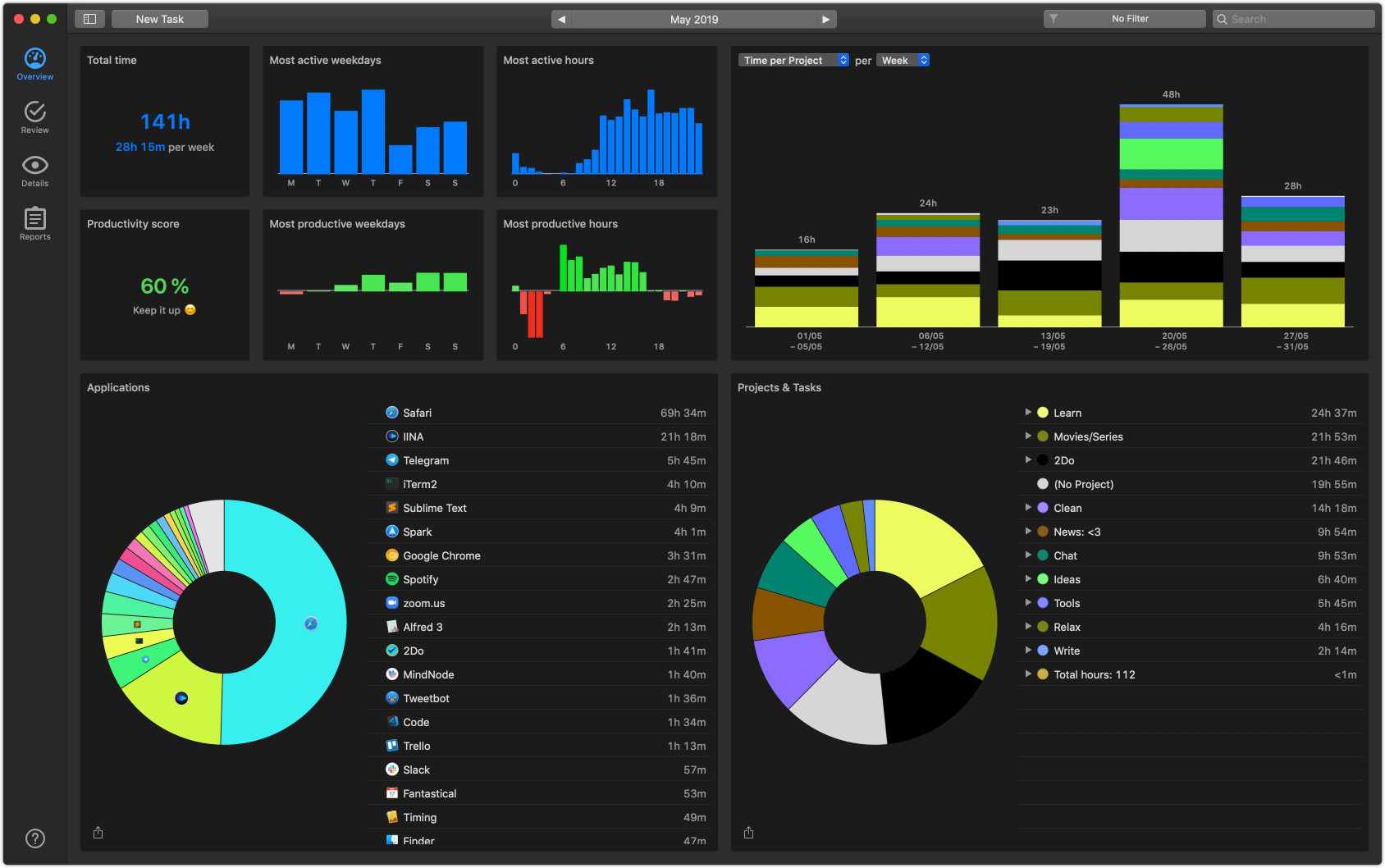
Task: Expand the Learn project
Action: click(1028, 412)
